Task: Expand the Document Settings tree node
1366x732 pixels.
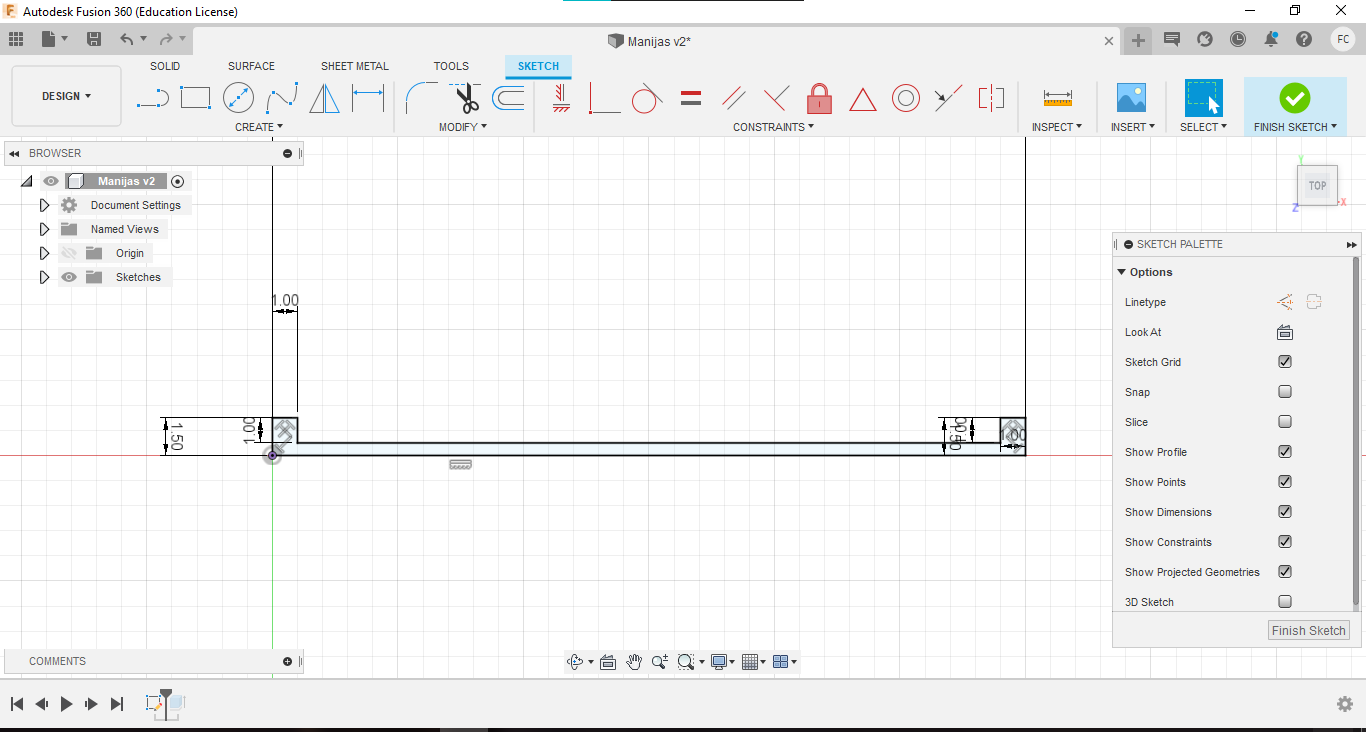Action: pos(44,205)
